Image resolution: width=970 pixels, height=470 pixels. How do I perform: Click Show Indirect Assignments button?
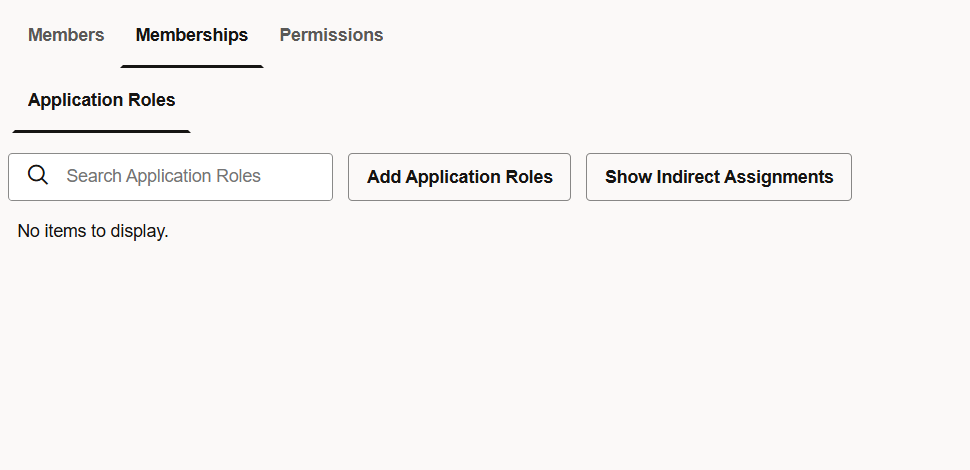(x=718, y=177)
